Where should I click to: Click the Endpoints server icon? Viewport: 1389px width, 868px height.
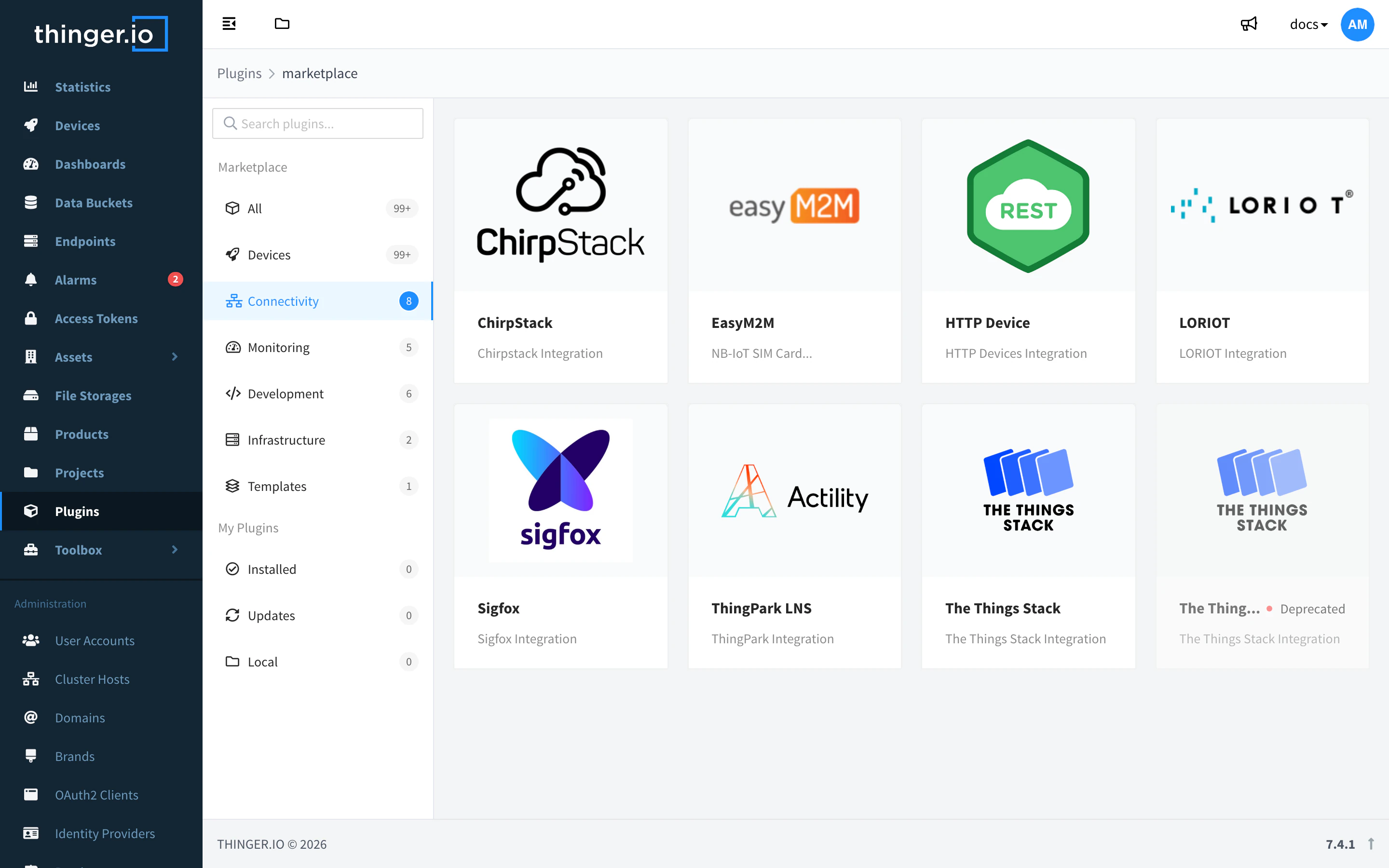click(31, 241)
